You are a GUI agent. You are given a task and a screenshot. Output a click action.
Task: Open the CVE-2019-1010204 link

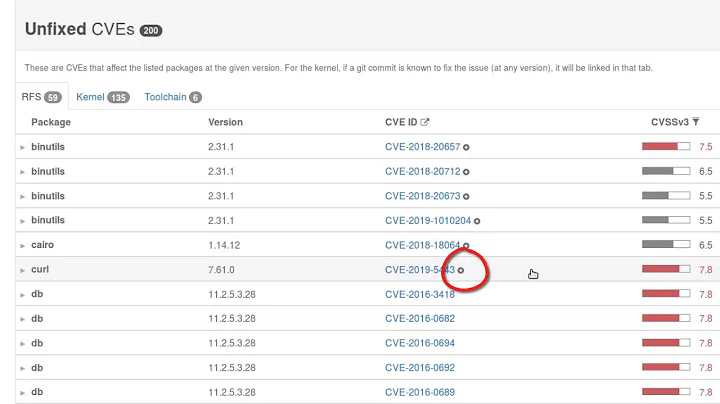428,220
